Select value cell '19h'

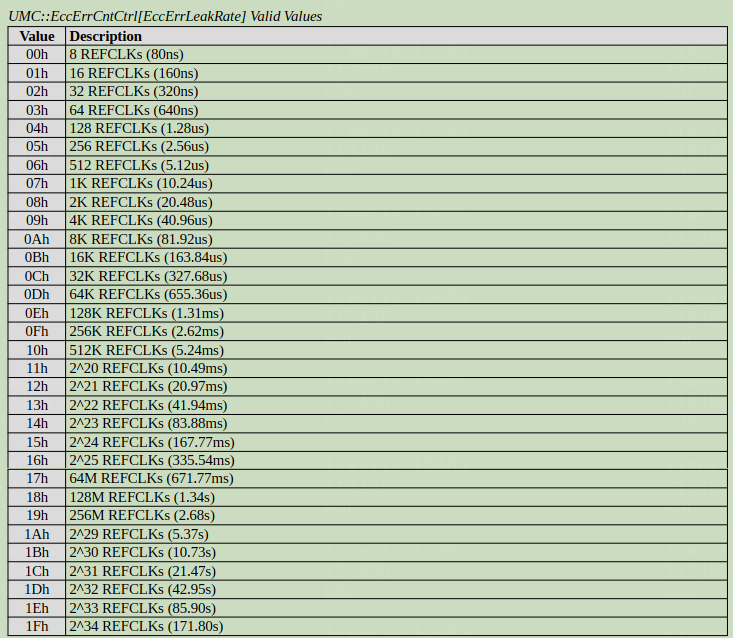pyautogui.click(x=37, y=516)
